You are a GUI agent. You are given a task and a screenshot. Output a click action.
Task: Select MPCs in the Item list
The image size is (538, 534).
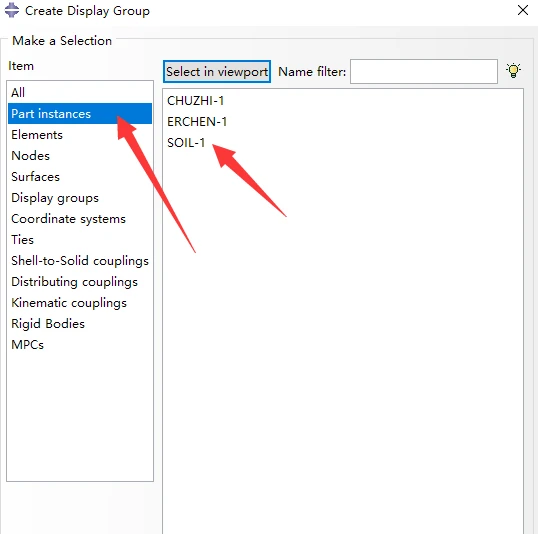tap(80, 345)
